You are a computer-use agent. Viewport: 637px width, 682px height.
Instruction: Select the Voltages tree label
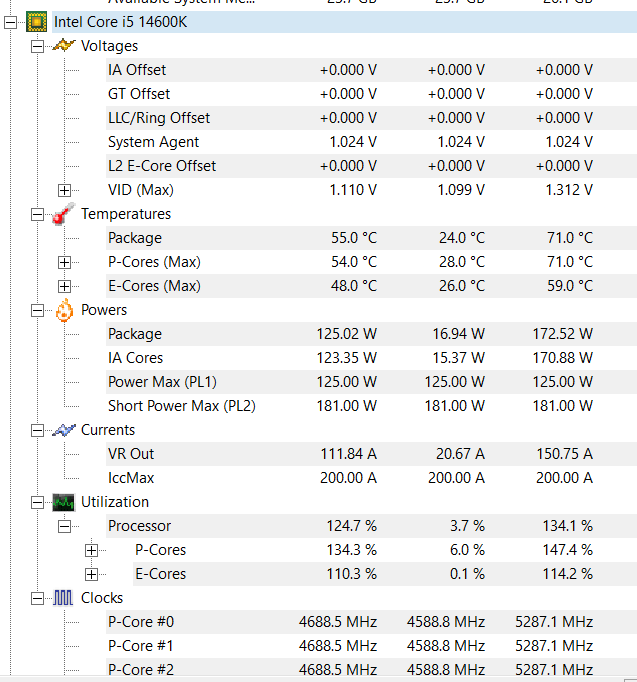pos(109,46)
